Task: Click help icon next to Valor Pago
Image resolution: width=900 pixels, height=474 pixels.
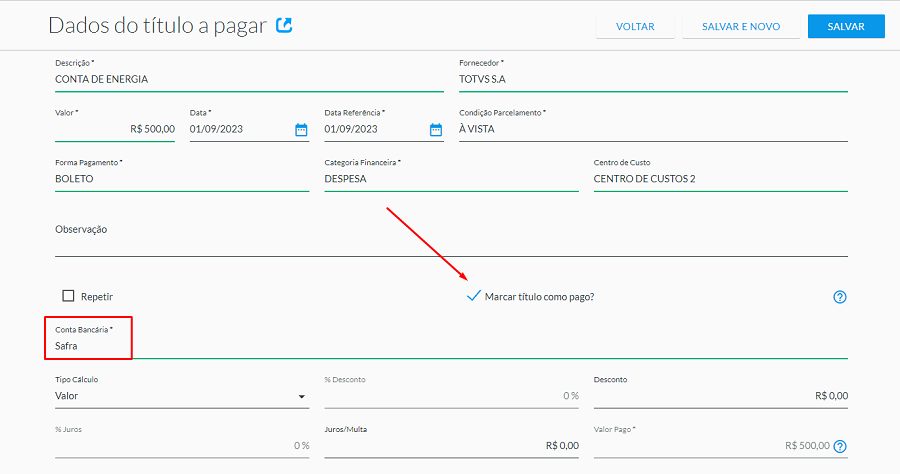Action: click(840, 446)
